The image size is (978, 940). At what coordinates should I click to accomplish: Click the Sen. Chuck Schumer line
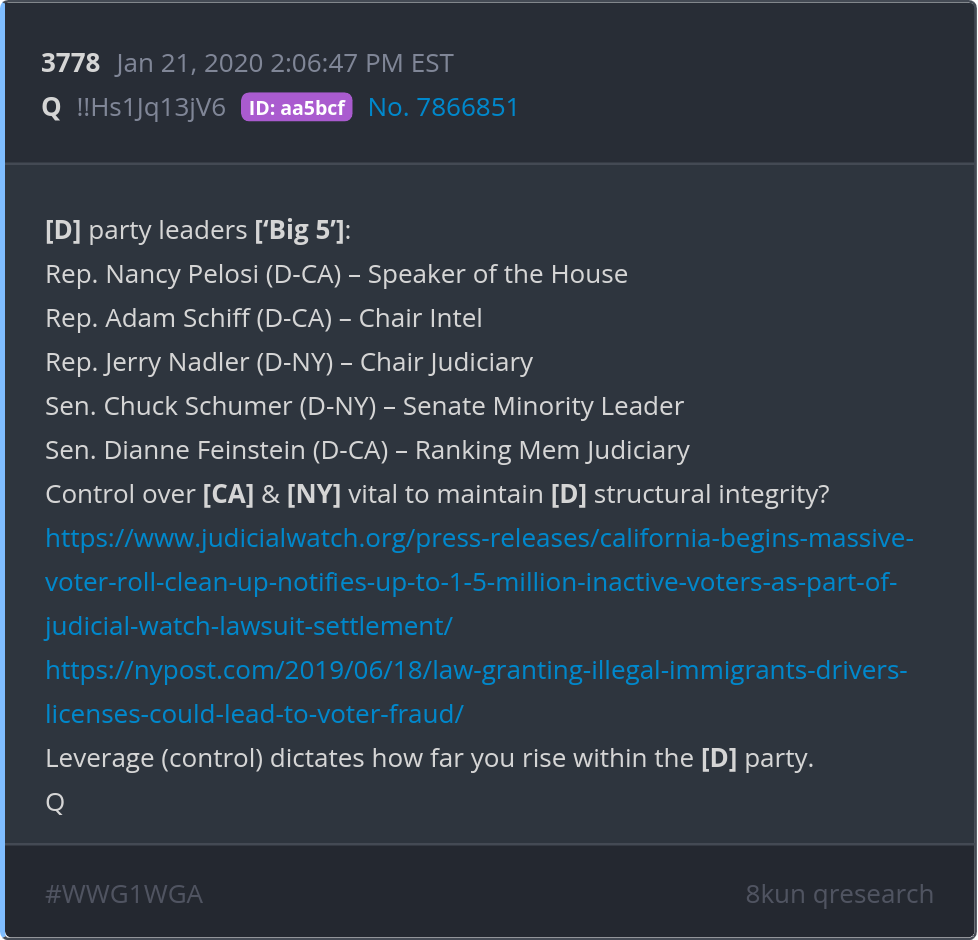pos(364,406)
